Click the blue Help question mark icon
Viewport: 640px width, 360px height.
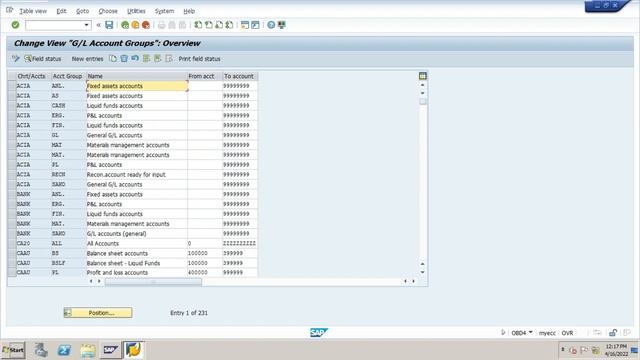[x=271, y=25]
